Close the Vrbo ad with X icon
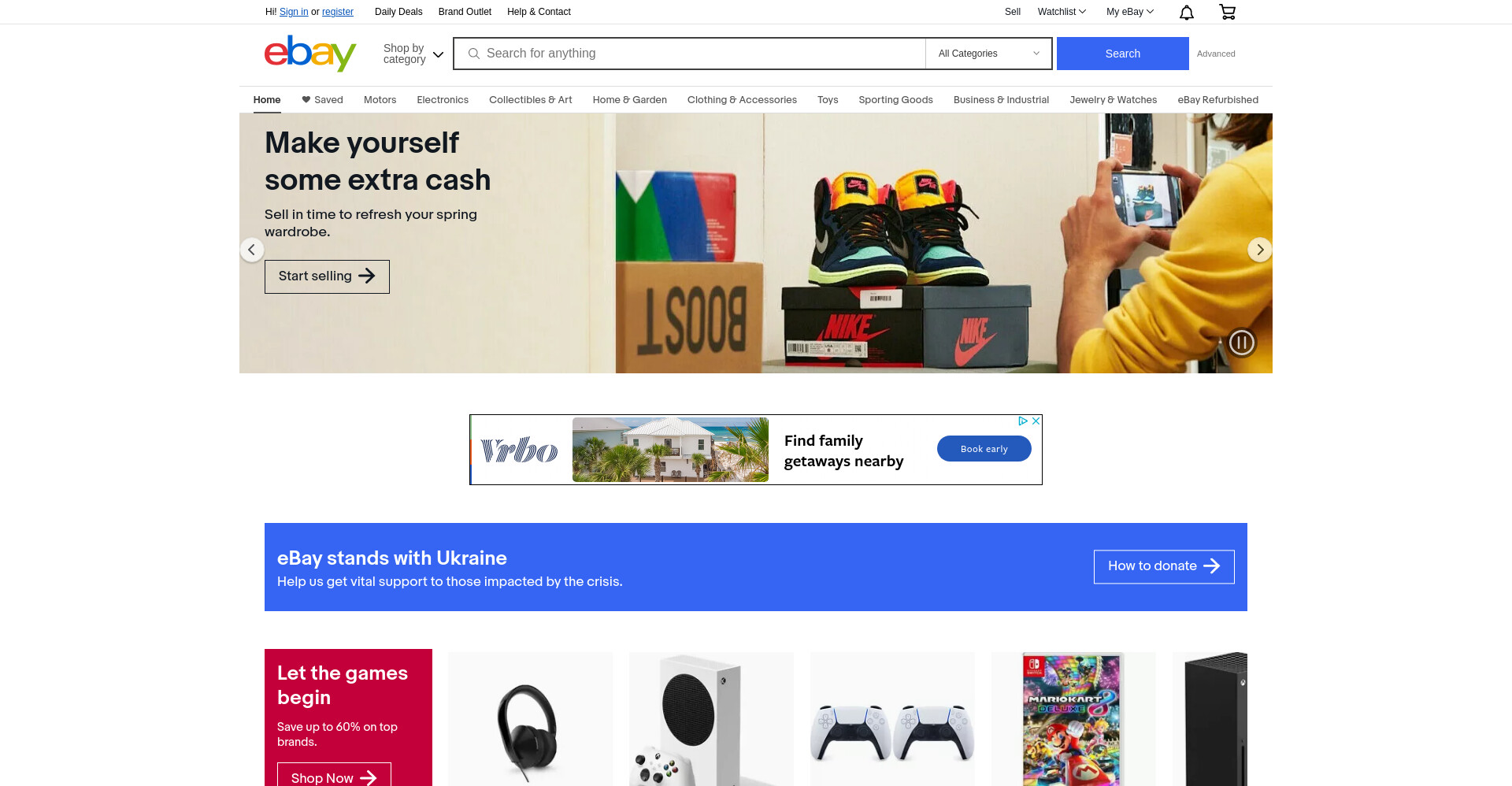1512x786 pixels. pos(1036,421)
